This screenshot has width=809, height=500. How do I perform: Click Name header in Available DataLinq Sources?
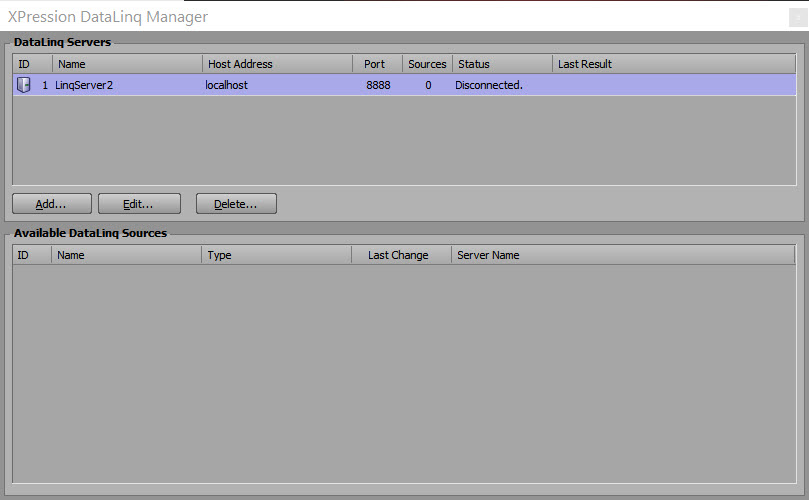[x=126, y=255]
